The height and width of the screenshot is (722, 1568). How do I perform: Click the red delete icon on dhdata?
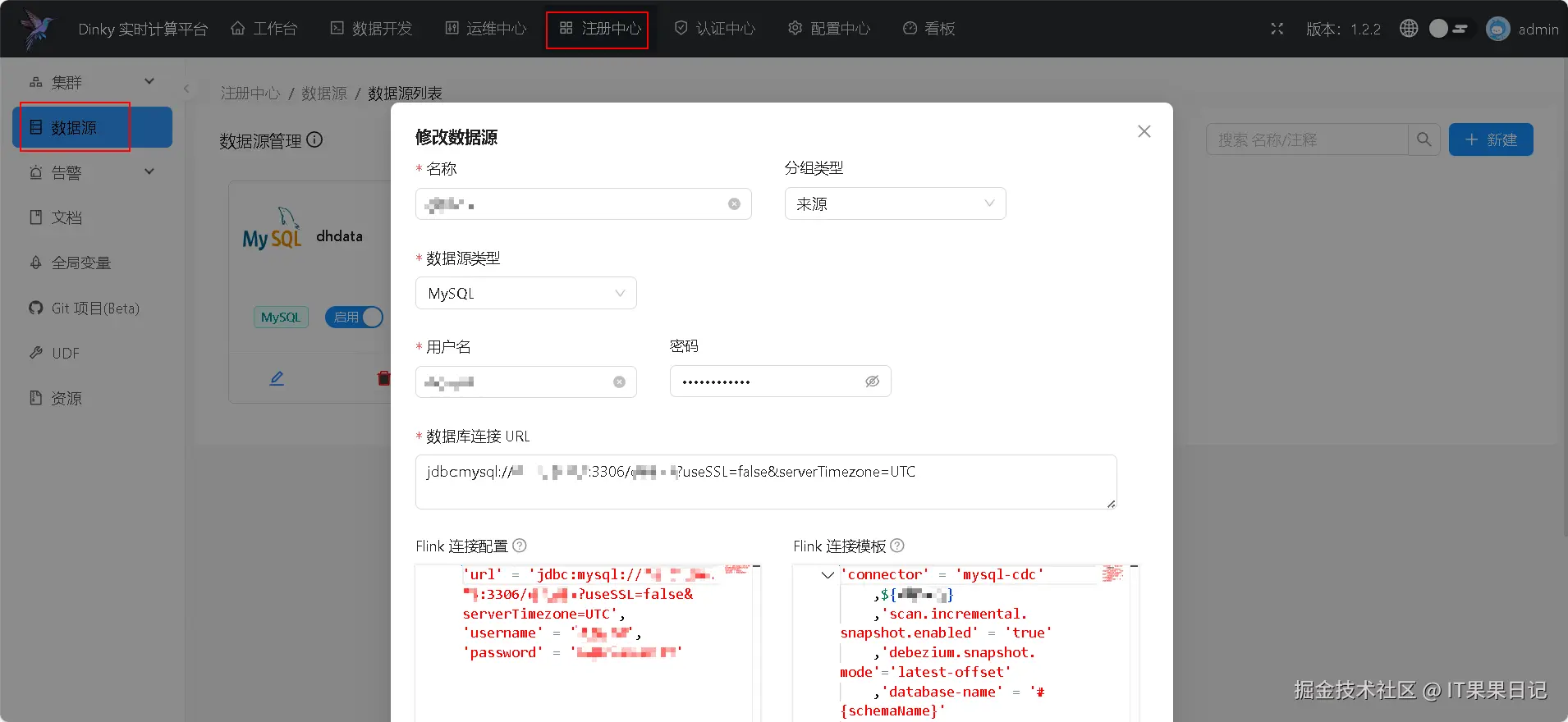(383, 378)
